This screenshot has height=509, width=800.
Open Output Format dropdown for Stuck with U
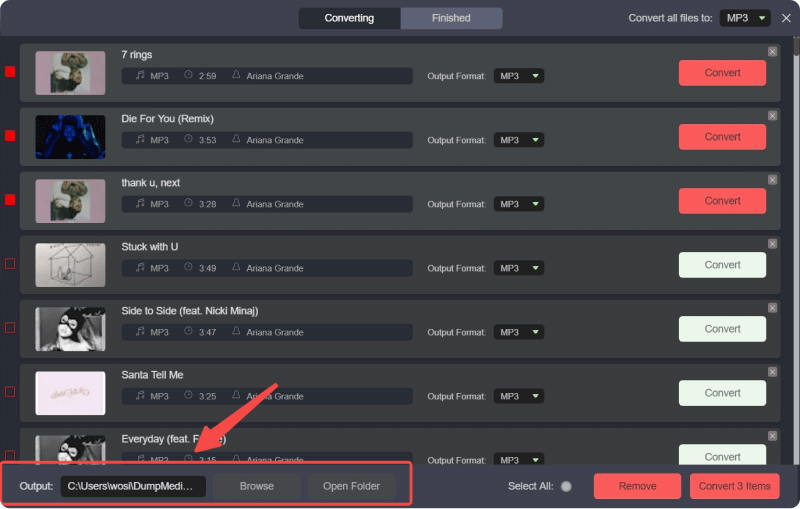click(x=518, y=268)
